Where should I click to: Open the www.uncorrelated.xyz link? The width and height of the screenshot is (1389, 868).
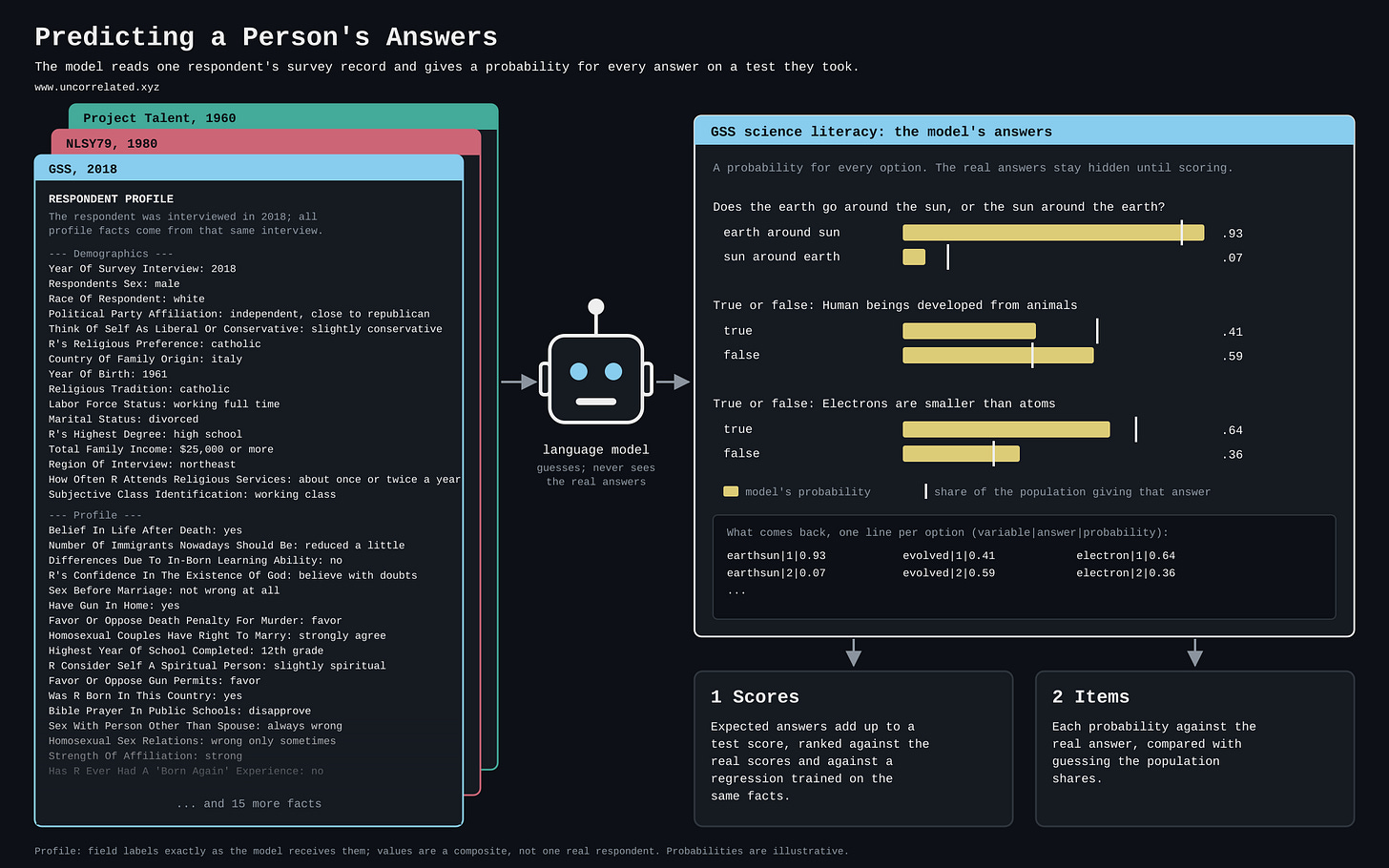pos(97,87)
